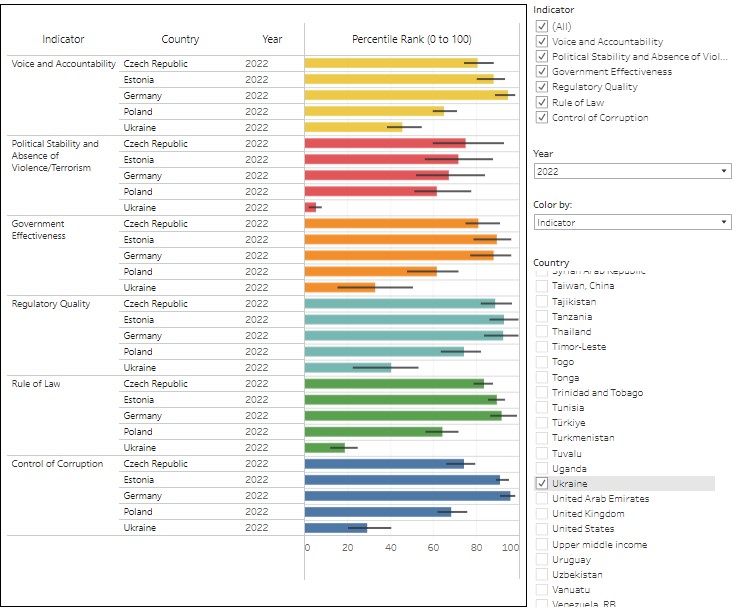Check United Arab Emirates country checkbox

542,498
